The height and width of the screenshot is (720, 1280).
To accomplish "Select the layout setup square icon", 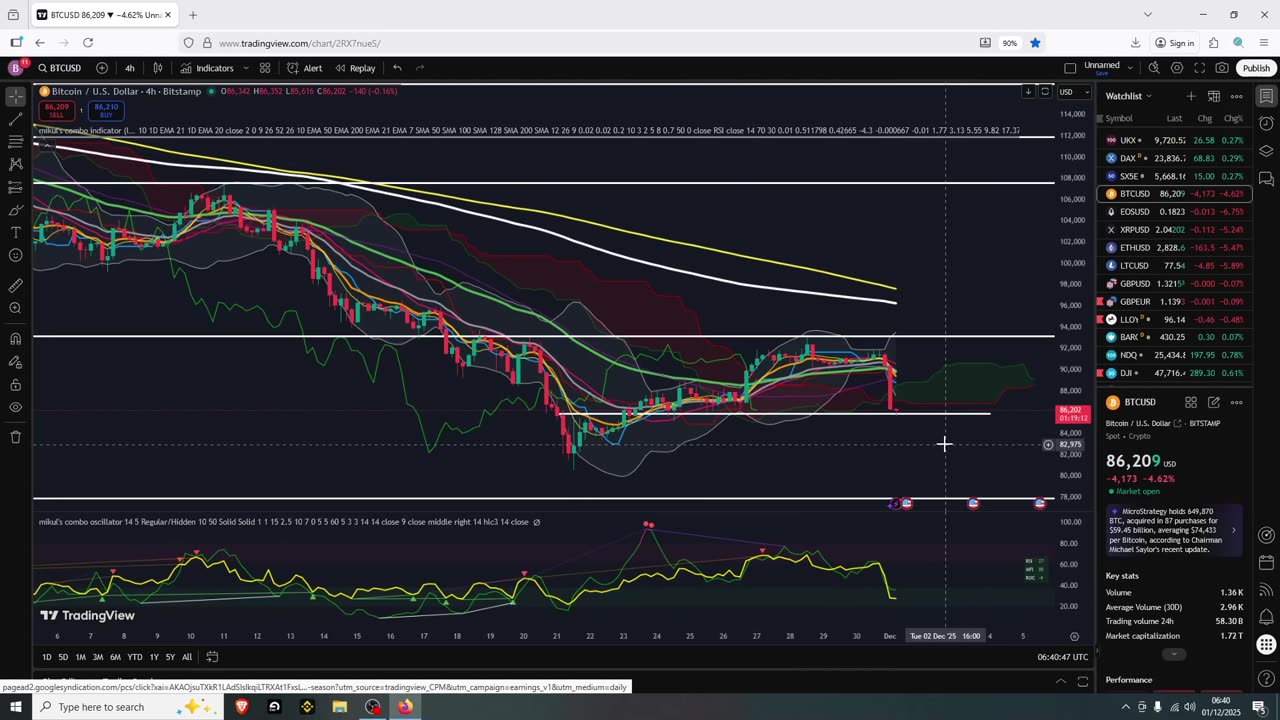I will [1070, 68].
